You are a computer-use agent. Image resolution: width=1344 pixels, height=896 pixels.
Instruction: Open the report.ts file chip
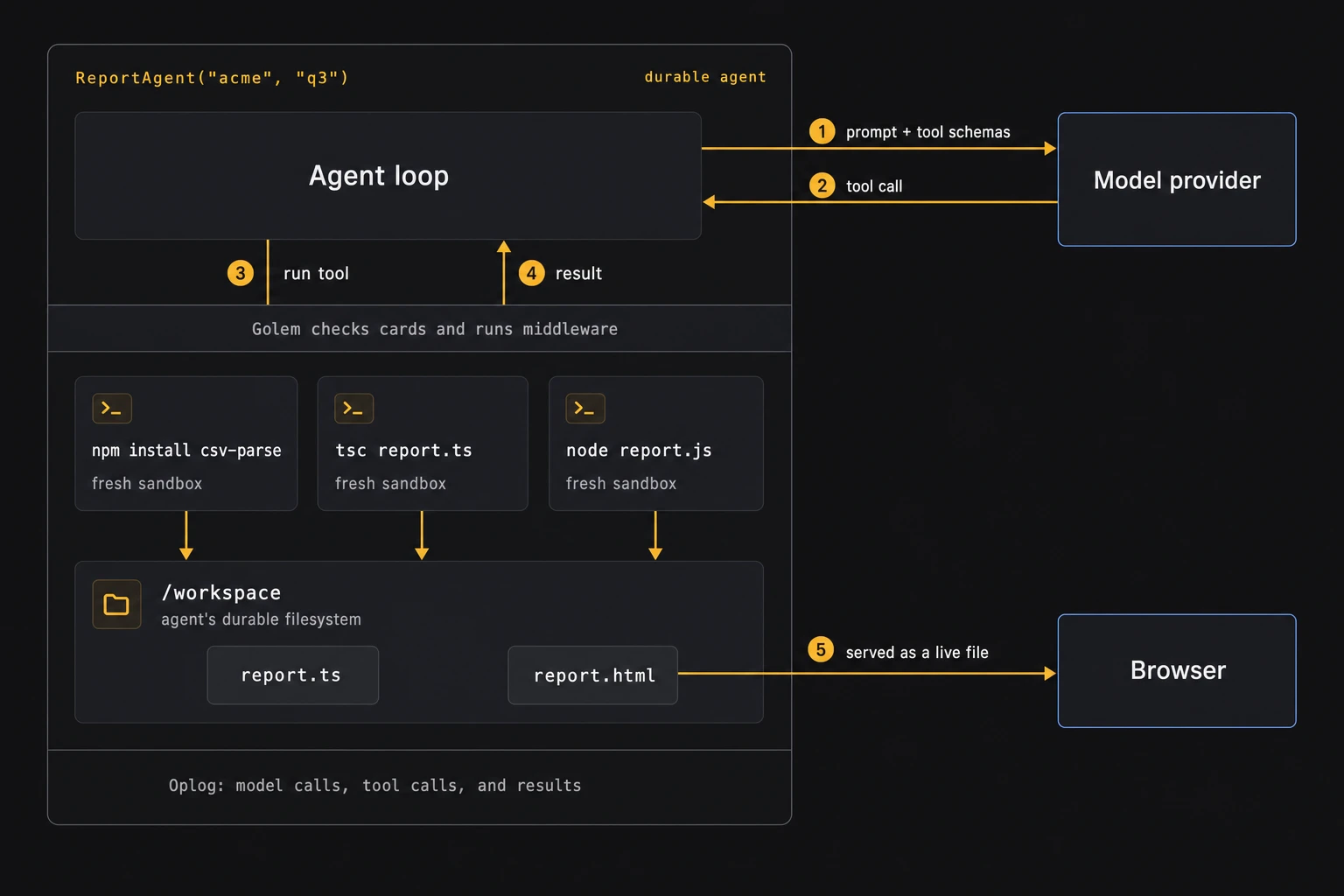coord(292,675)
